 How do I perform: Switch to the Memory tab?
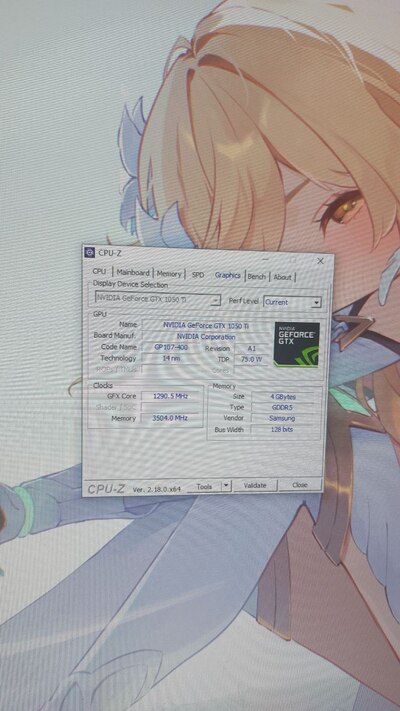click(169, 273)
